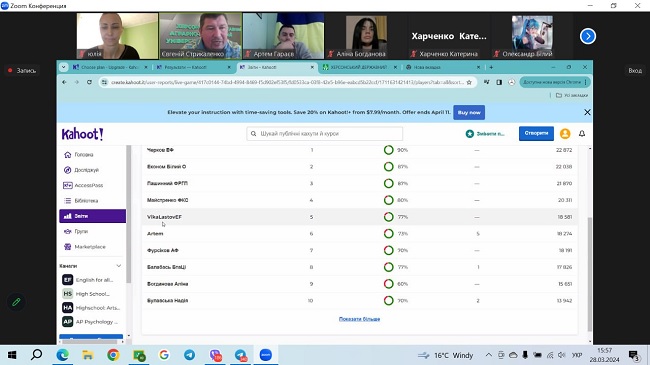The height and width of the screenshot is (365, 650).
Task: Open the Home item in Kahoot sidebar
Action: (x=79, y=155)
